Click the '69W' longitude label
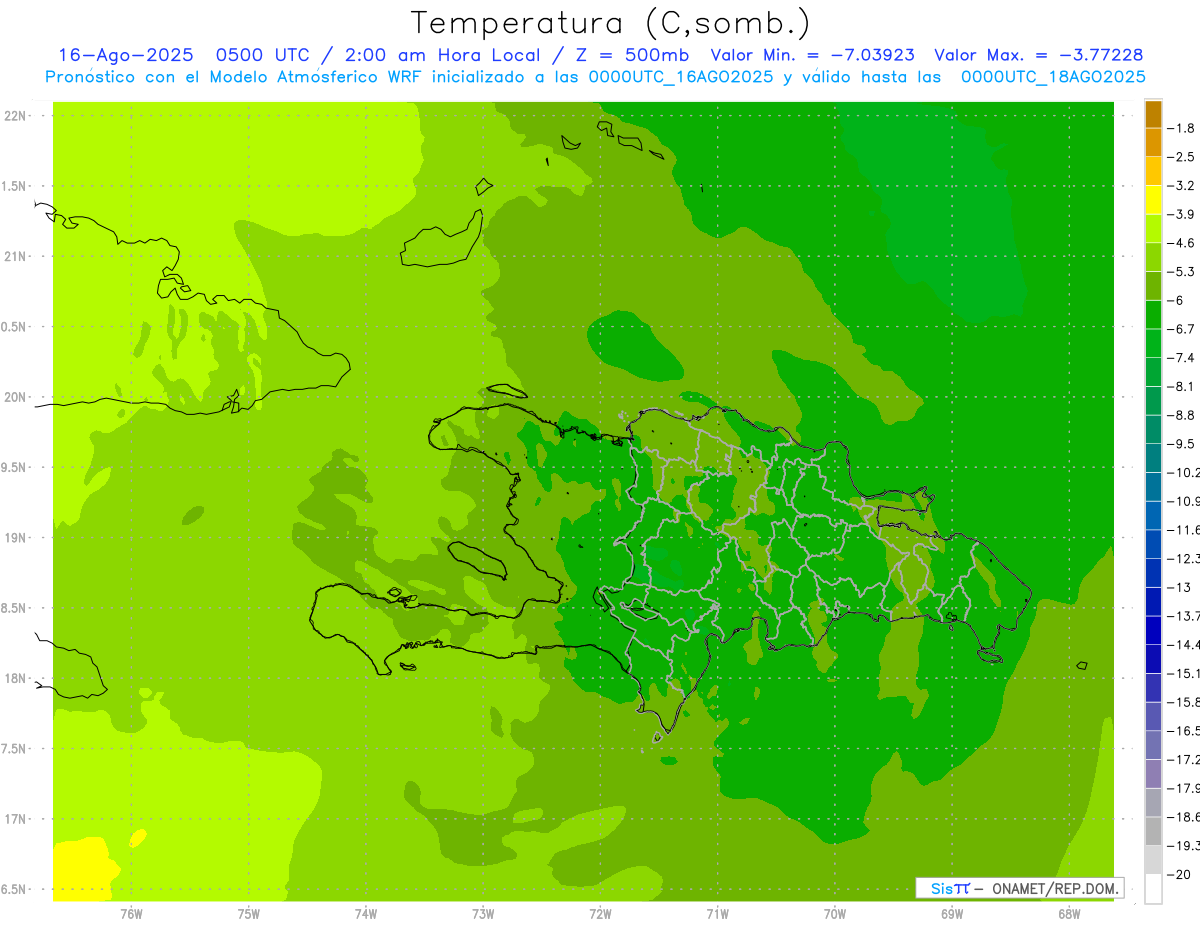The height and width of the screenshot is (927, 1200). click(952, 915)
